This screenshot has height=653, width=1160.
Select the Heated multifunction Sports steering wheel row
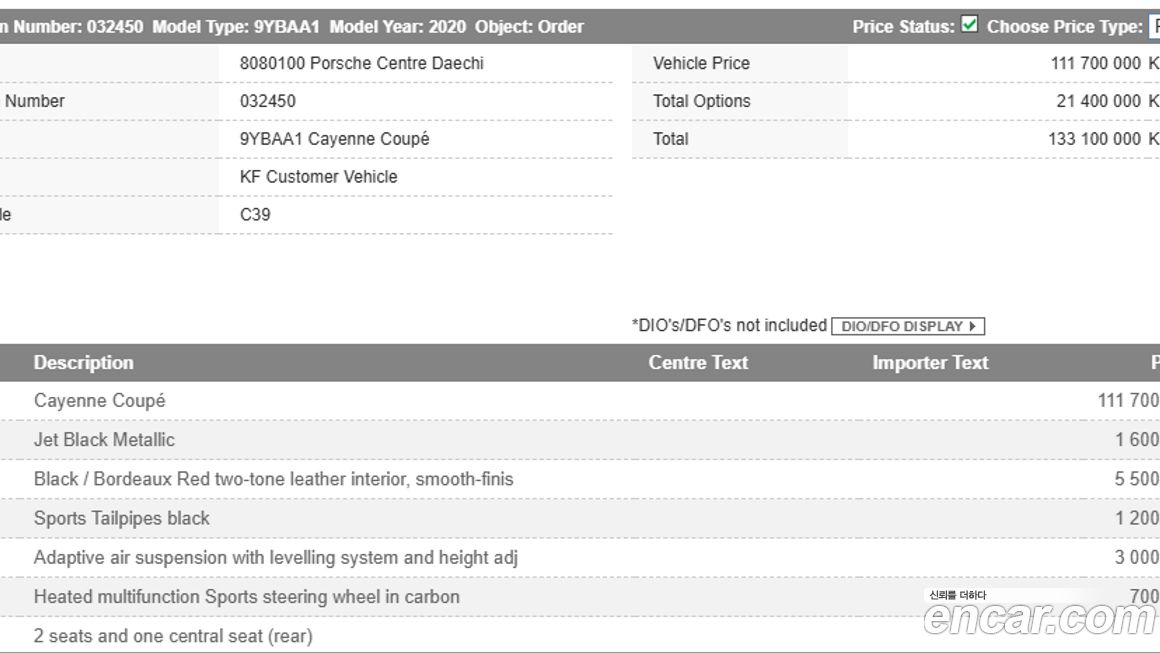click(247, 597)
